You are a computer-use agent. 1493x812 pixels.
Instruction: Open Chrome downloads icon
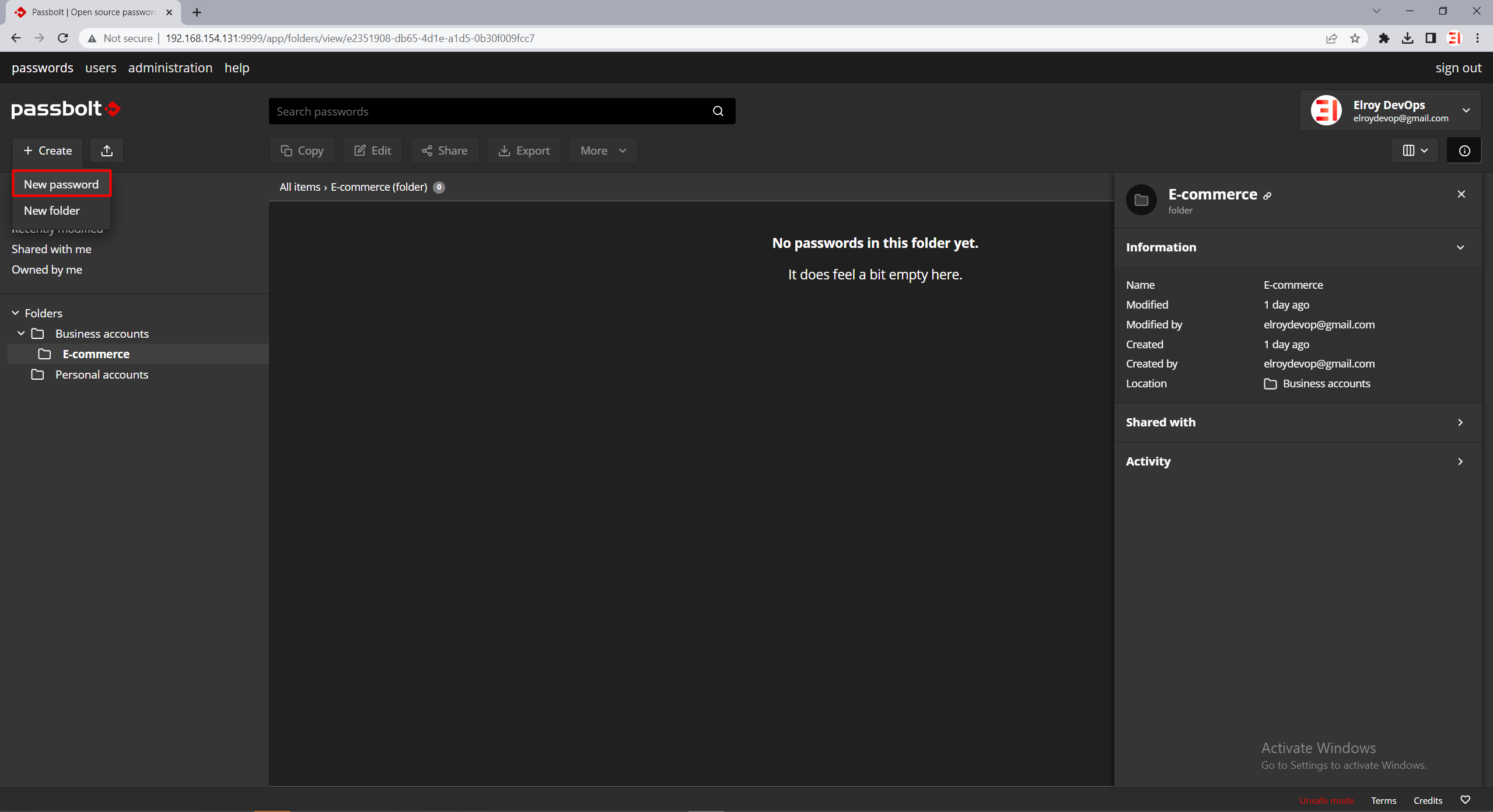(1407, 38)
